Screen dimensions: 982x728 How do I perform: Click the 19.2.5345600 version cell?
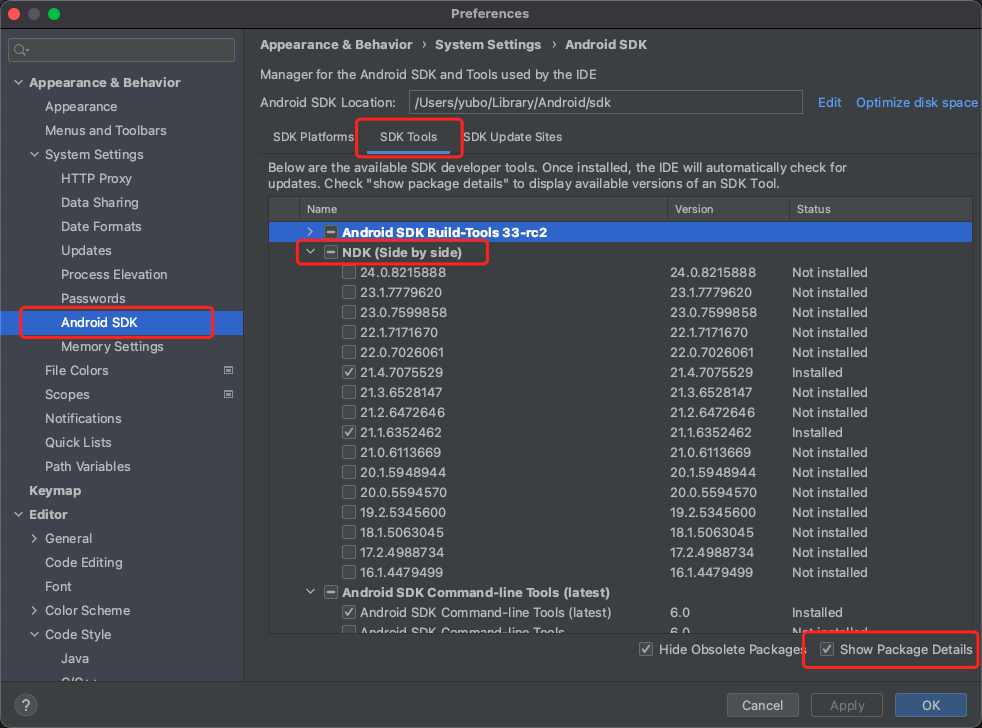[713, 512]
